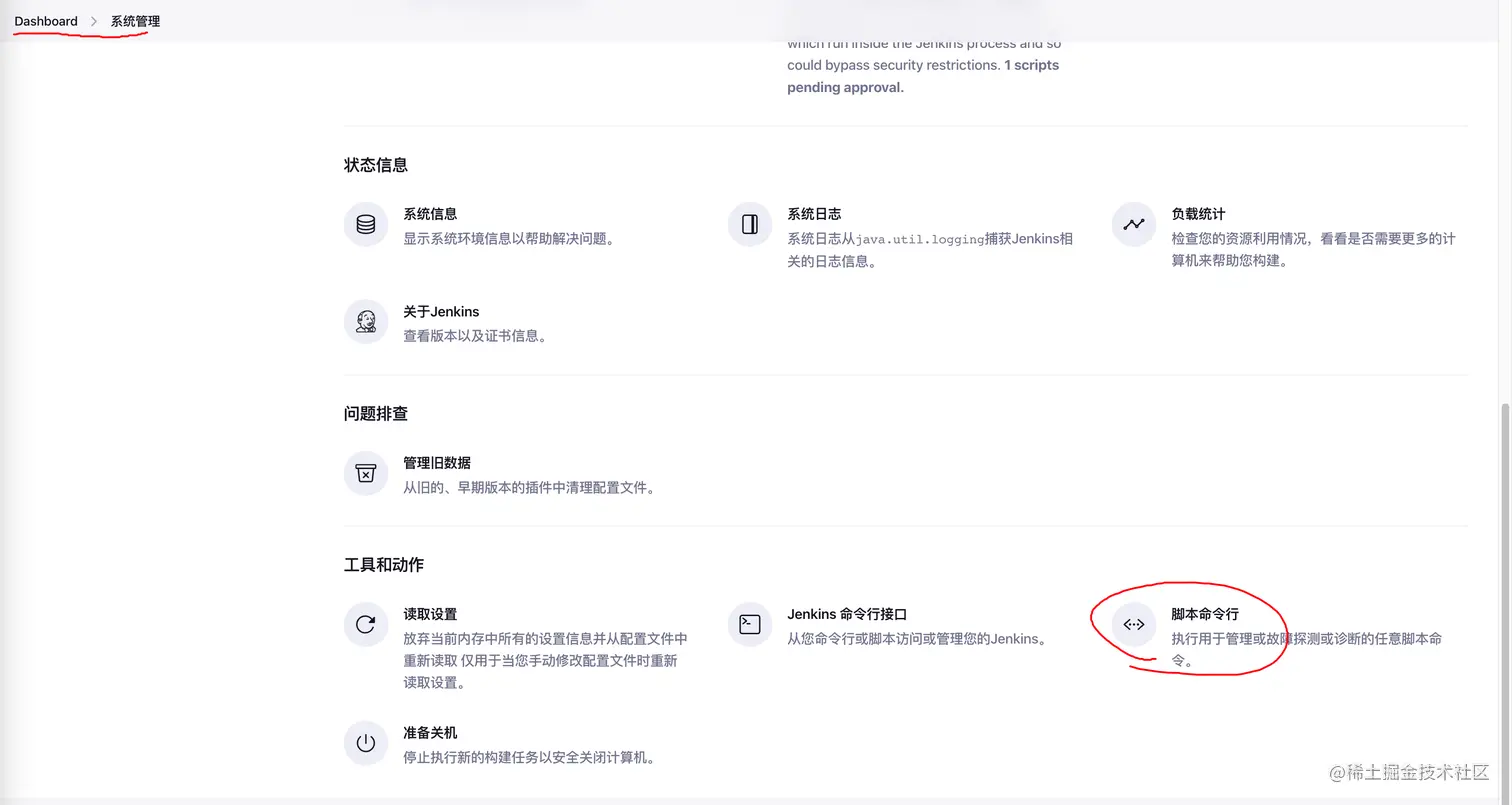The width and height of the screenshot is (1512, 805).
Task: Click the 关于Jenkins butler icon
Action: click(366, 322)
